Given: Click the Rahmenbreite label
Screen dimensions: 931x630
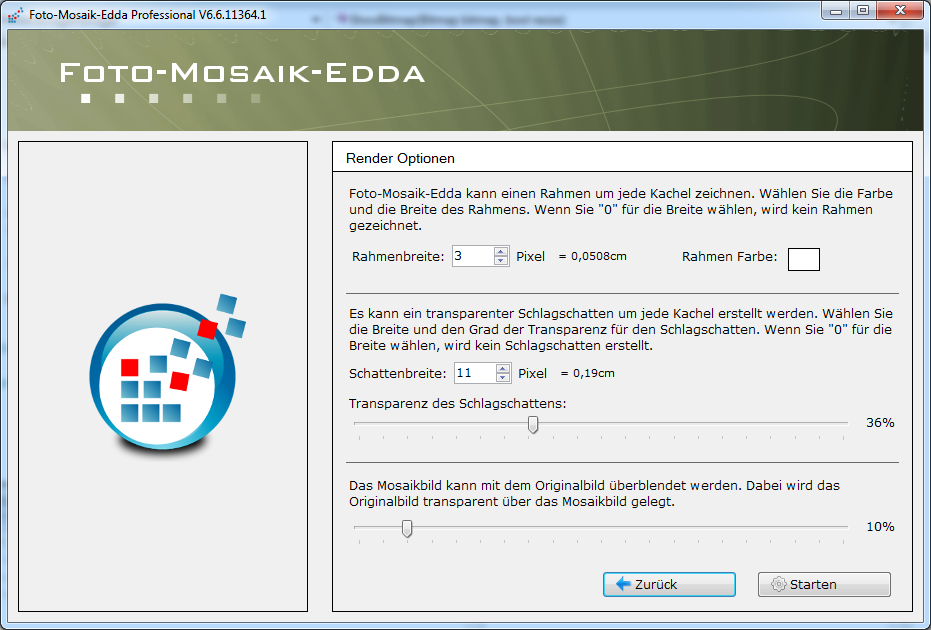Looking at the screenshot, I should pos(398,257).
